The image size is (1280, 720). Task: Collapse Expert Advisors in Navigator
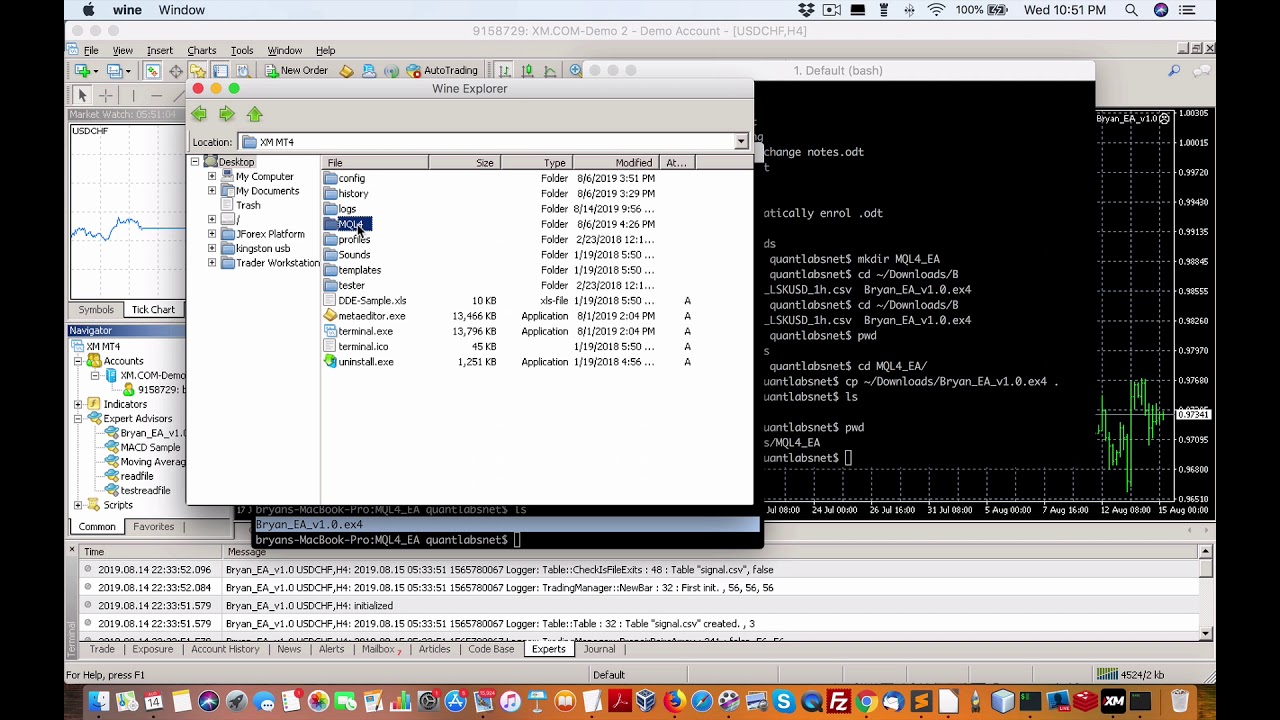(x=78, y=419)
